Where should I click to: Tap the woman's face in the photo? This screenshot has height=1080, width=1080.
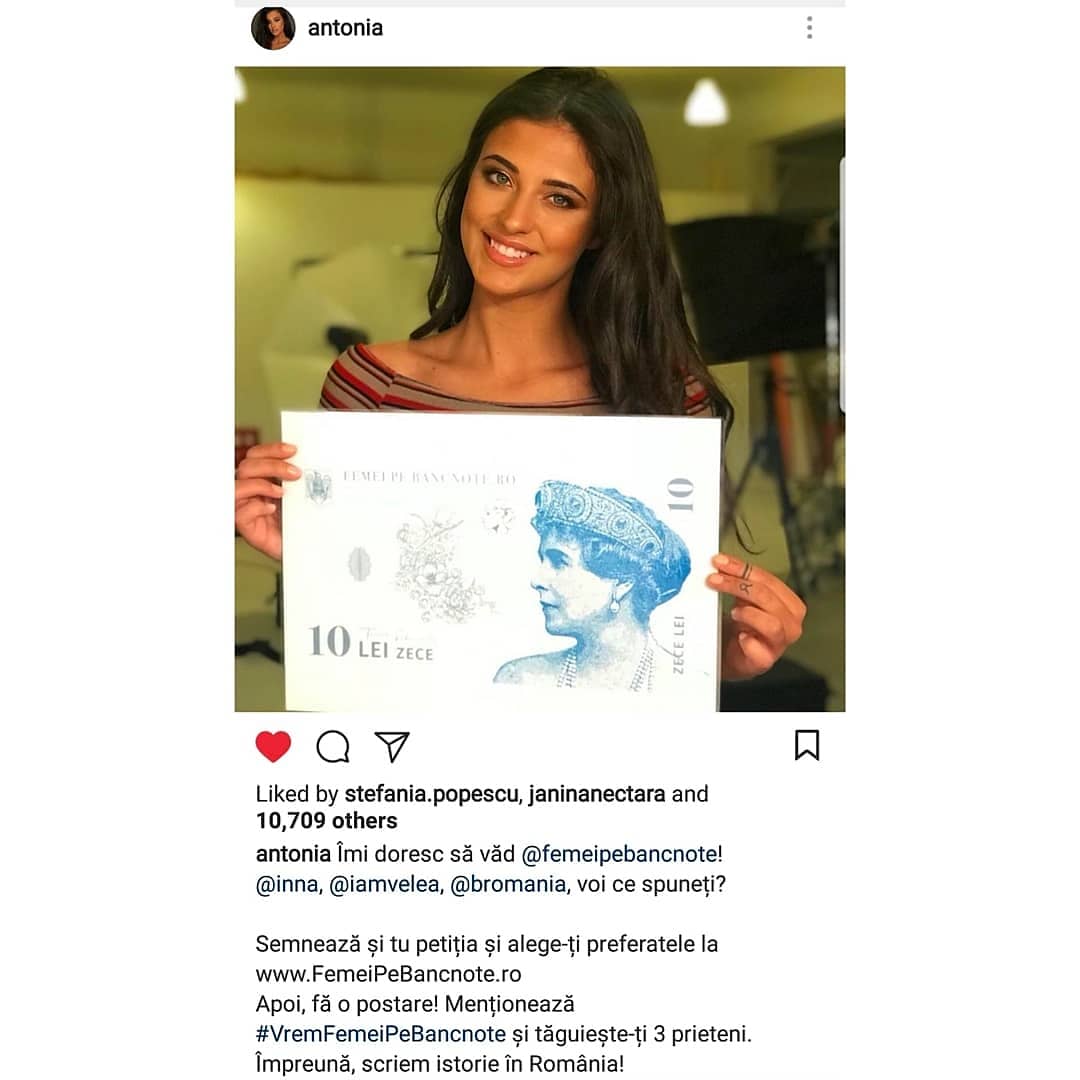click(527, 207)
